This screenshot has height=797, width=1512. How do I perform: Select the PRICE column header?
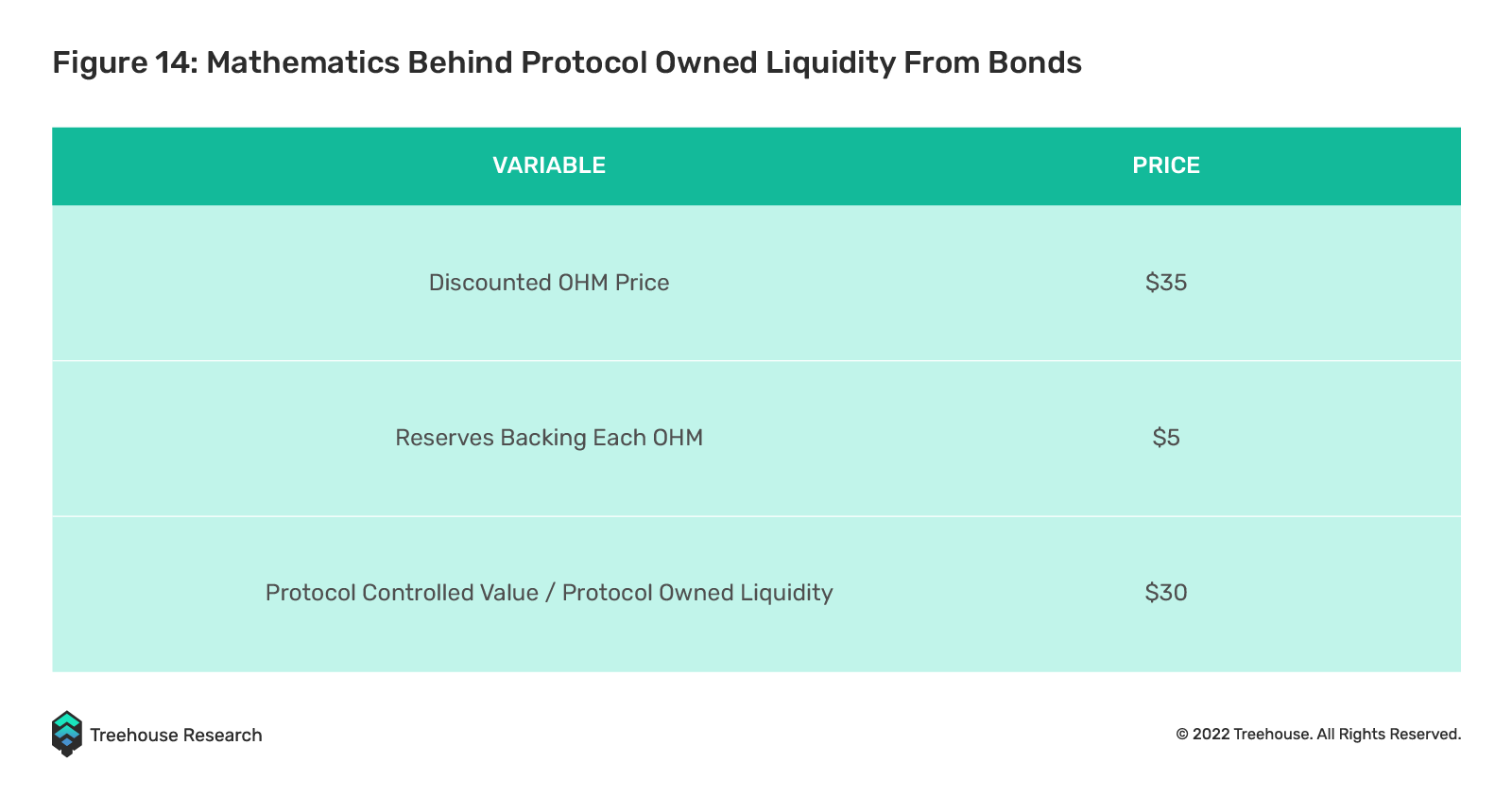coord(1166,165)
